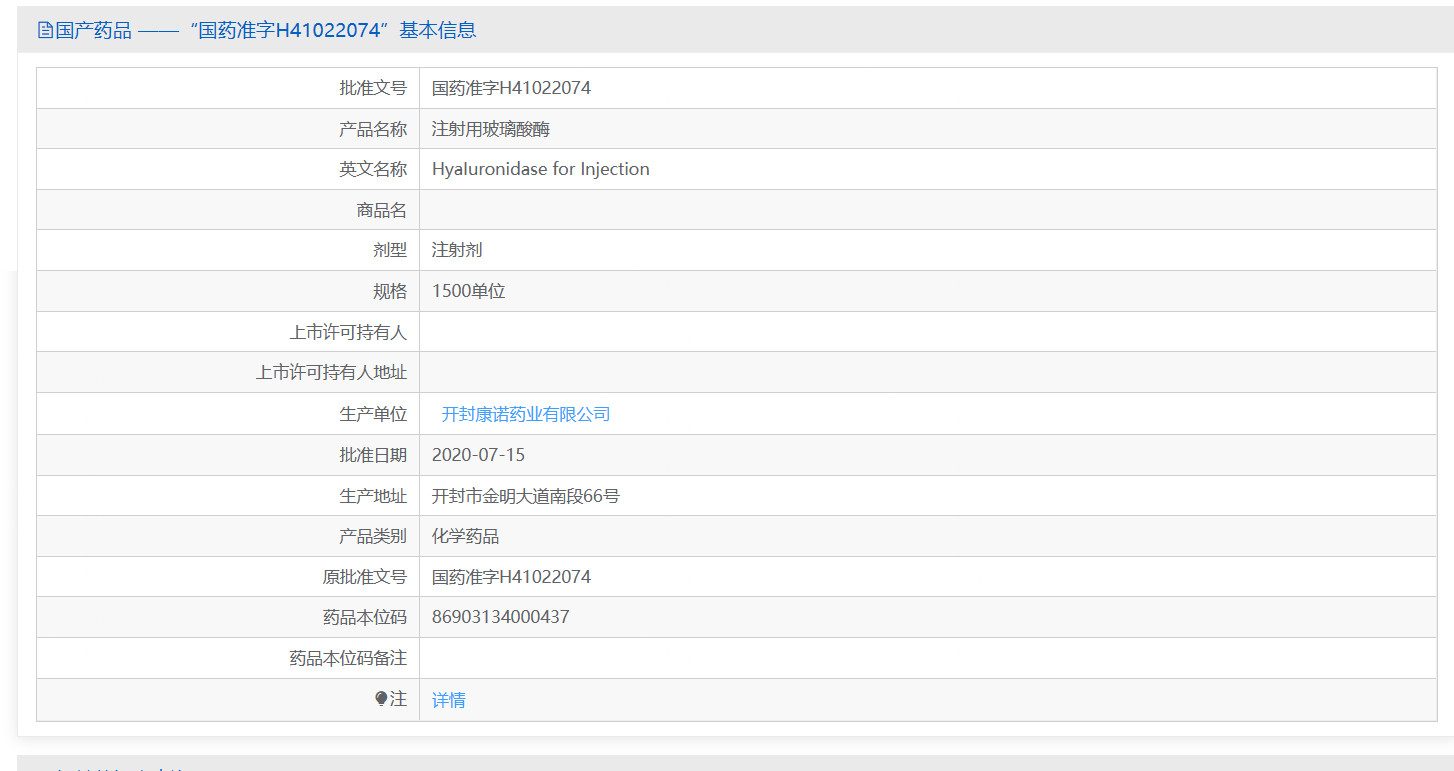Click the 商品名 row label
The height and width of the screenshot is (771, 1454).
(382, 210)
